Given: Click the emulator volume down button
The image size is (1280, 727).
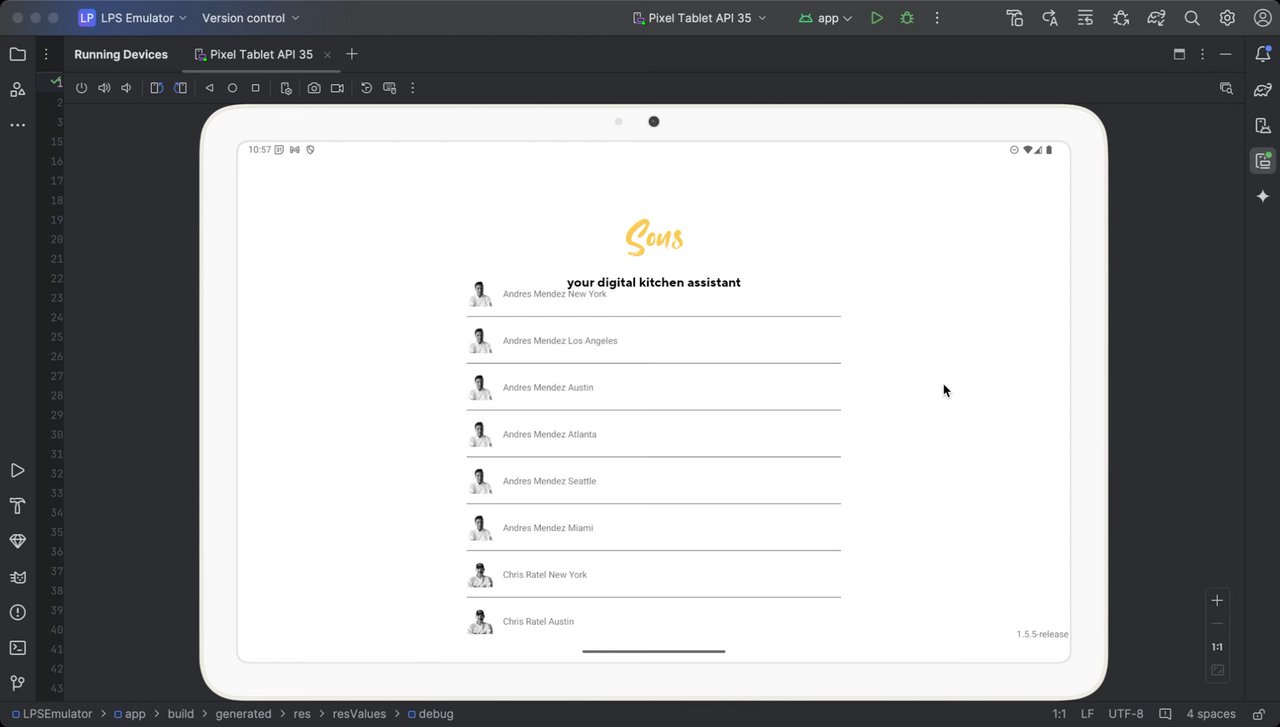Looking at the screenshot, I should 126,88.
